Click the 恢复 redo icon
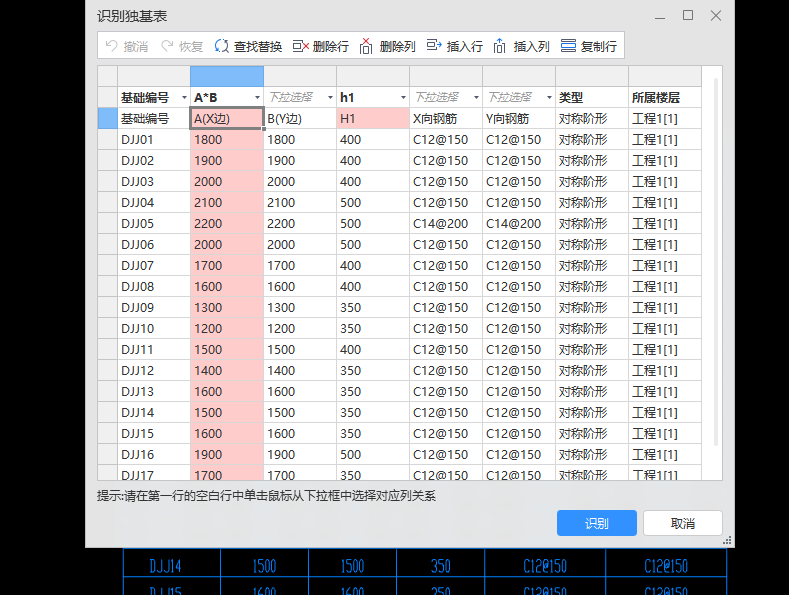The height and width of the screenshot is (595, 789). pos(167,46)
